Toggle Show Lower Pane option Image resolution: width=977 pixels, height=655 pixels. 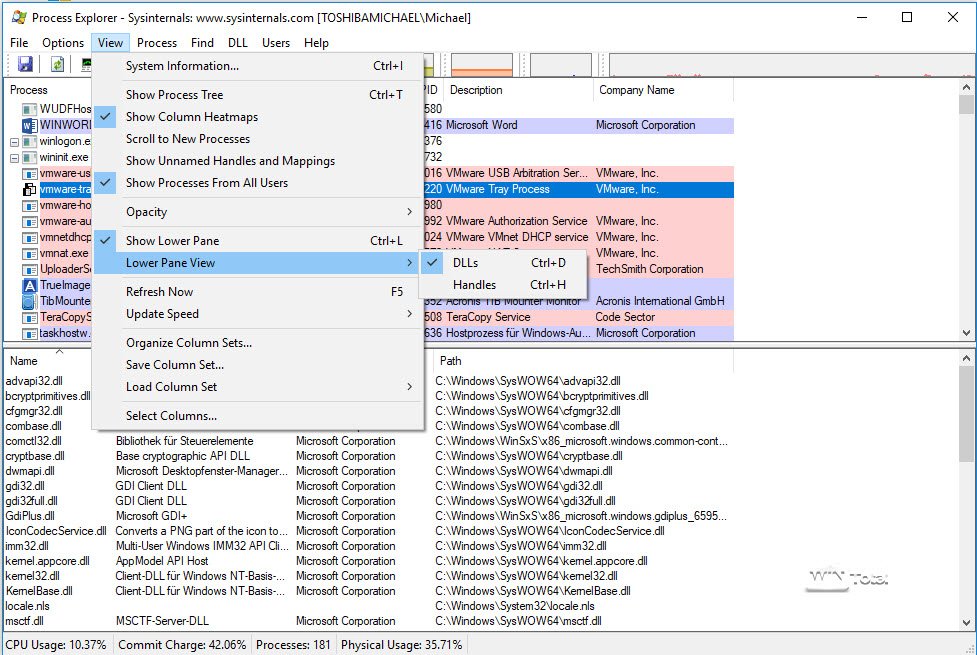click(258, 241)
